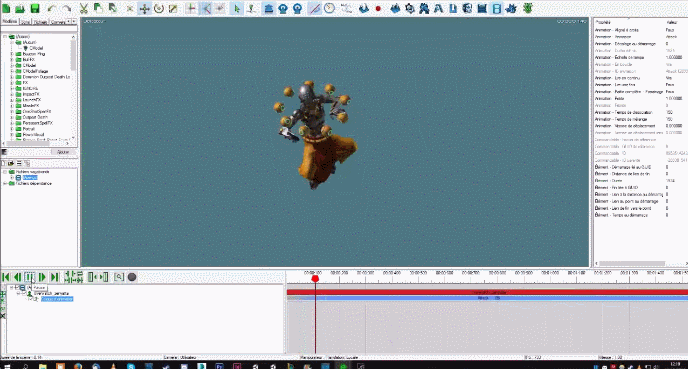Collapse the root node of the timeline tree

(12, 287)
